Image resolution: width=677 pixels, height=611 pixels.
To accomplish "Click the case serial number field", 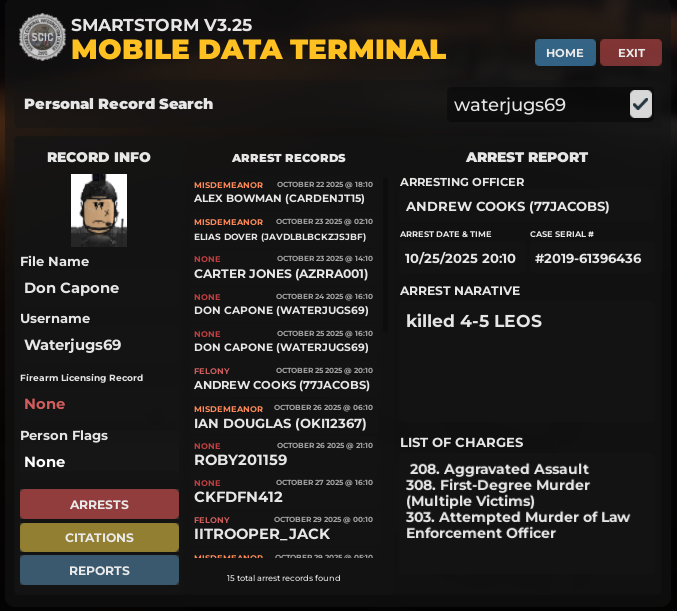I will coord(588,258).
